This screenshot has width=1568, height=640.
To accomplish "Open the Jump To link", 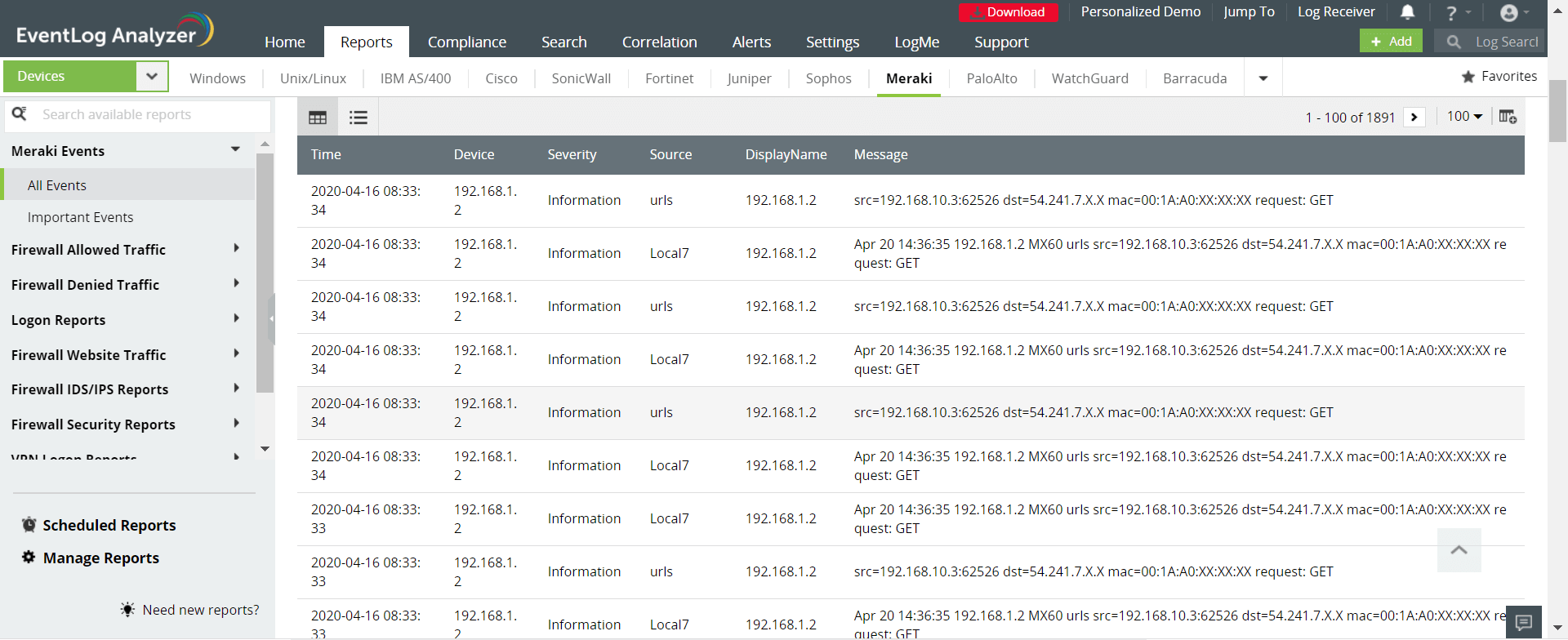I will click(x=1249, y=11).
